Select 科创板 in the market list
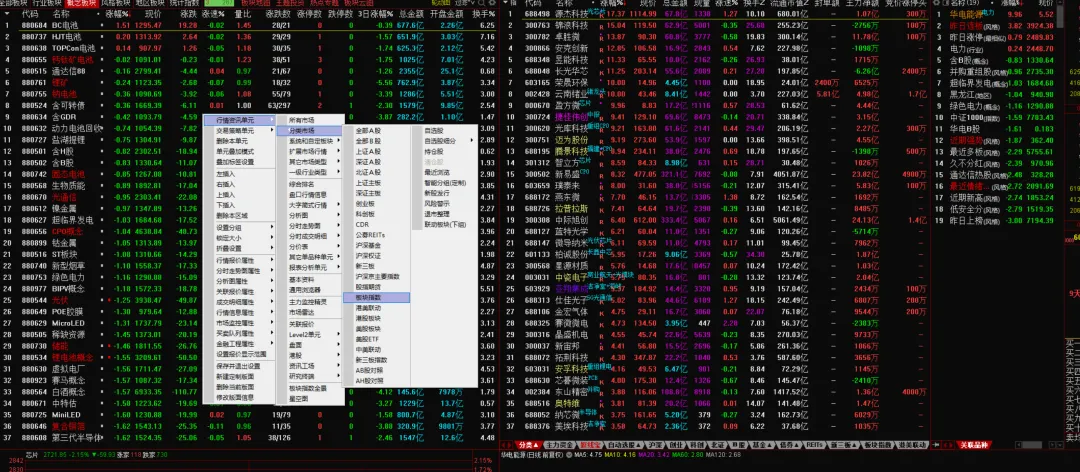The image size is (1080, 472). pyautogui.click(x=376, y=214)
